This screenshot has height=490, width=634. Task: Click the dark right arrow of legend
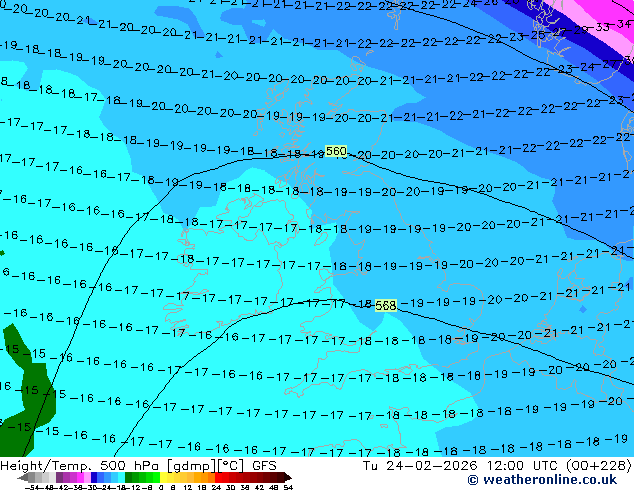(287, 477)
